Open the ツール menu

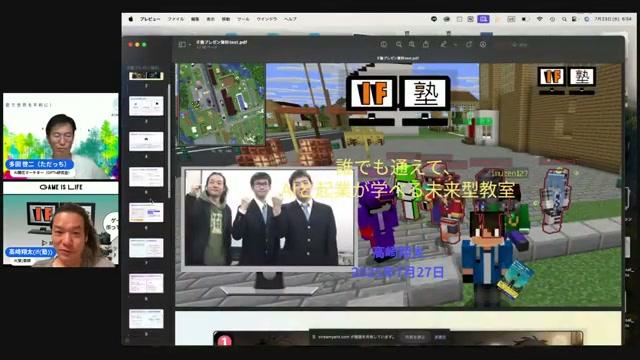(x=243, y=19)
